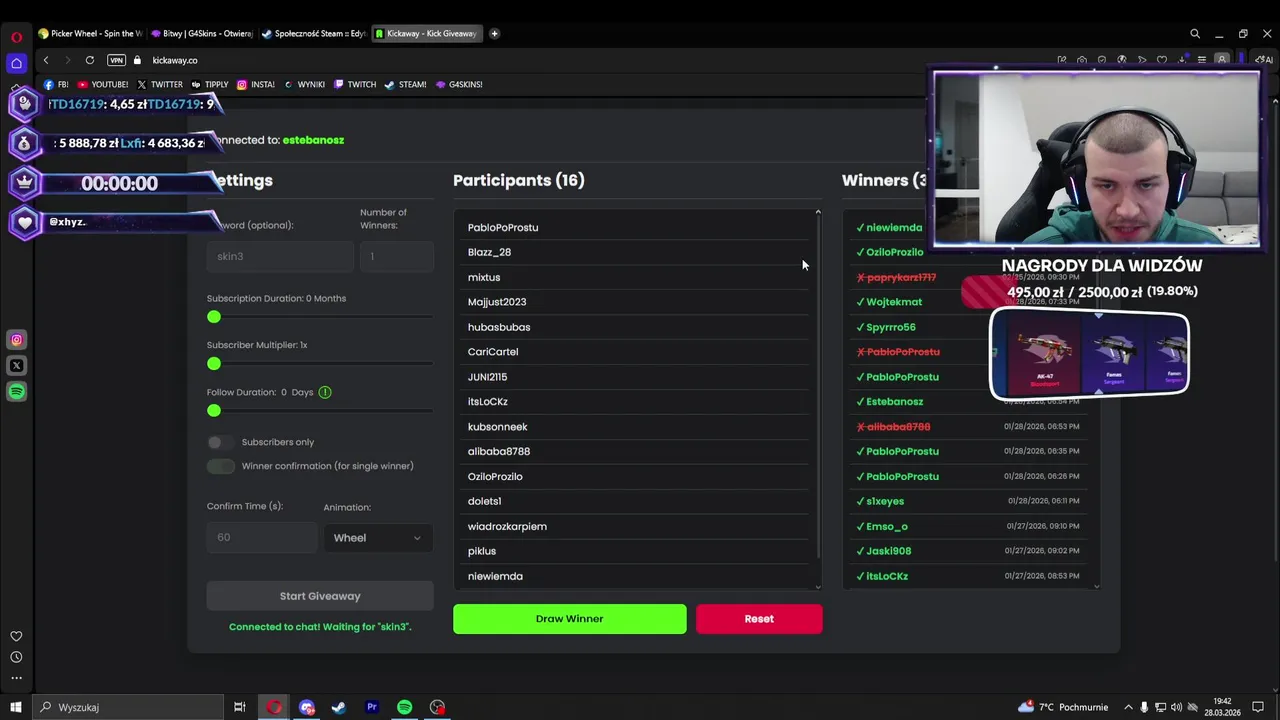Viewport: 1280px width, 720px height.
Task: Select the Kickaway Kick Giveaway tab
Action: coord(426,33)
